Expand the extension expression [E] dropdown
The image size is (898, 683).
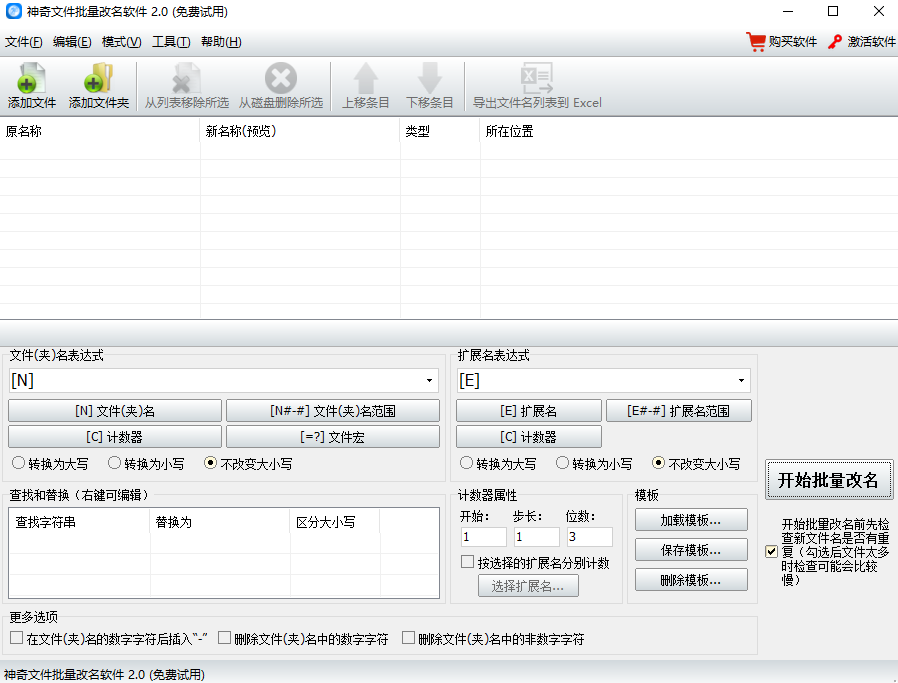point(741,381)
